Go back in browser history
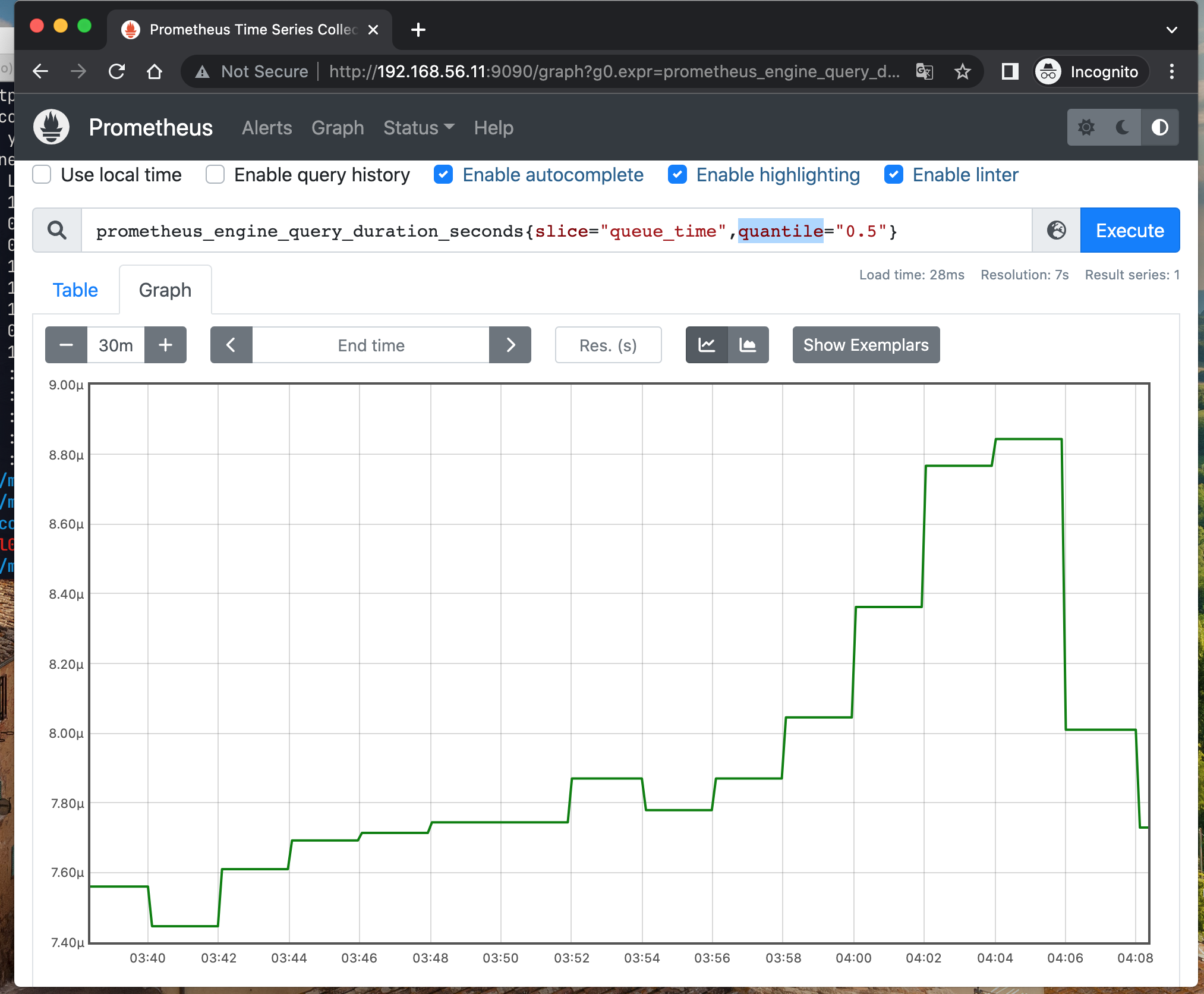 [x=40, y=72]
